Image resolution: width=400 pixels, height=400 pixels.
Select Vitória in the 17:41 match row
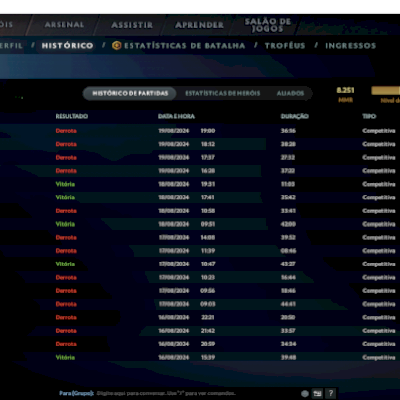coord(65,197)
